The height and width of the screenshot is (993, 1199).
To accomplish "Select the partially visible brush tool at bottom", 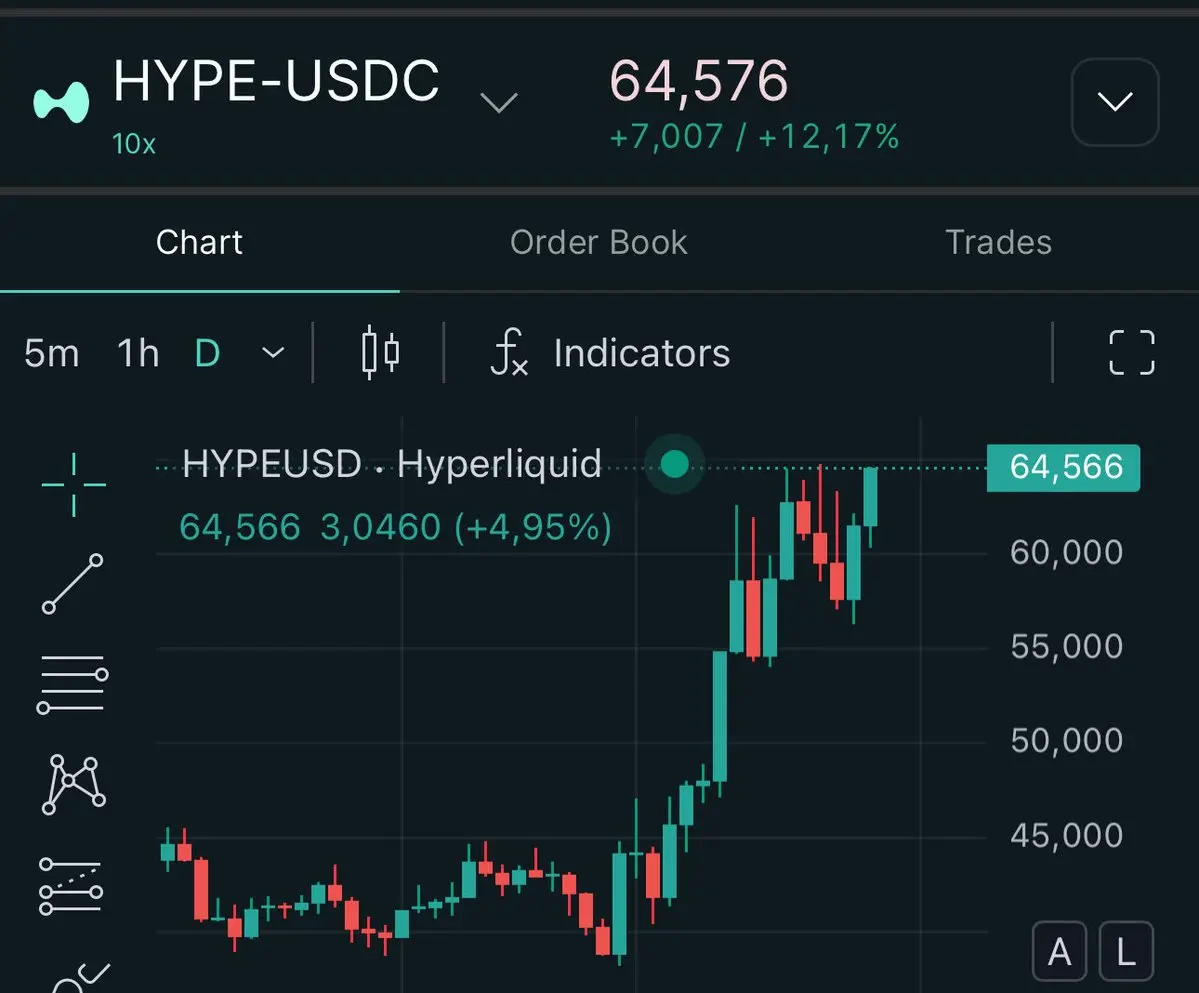I will click(80, 978).
